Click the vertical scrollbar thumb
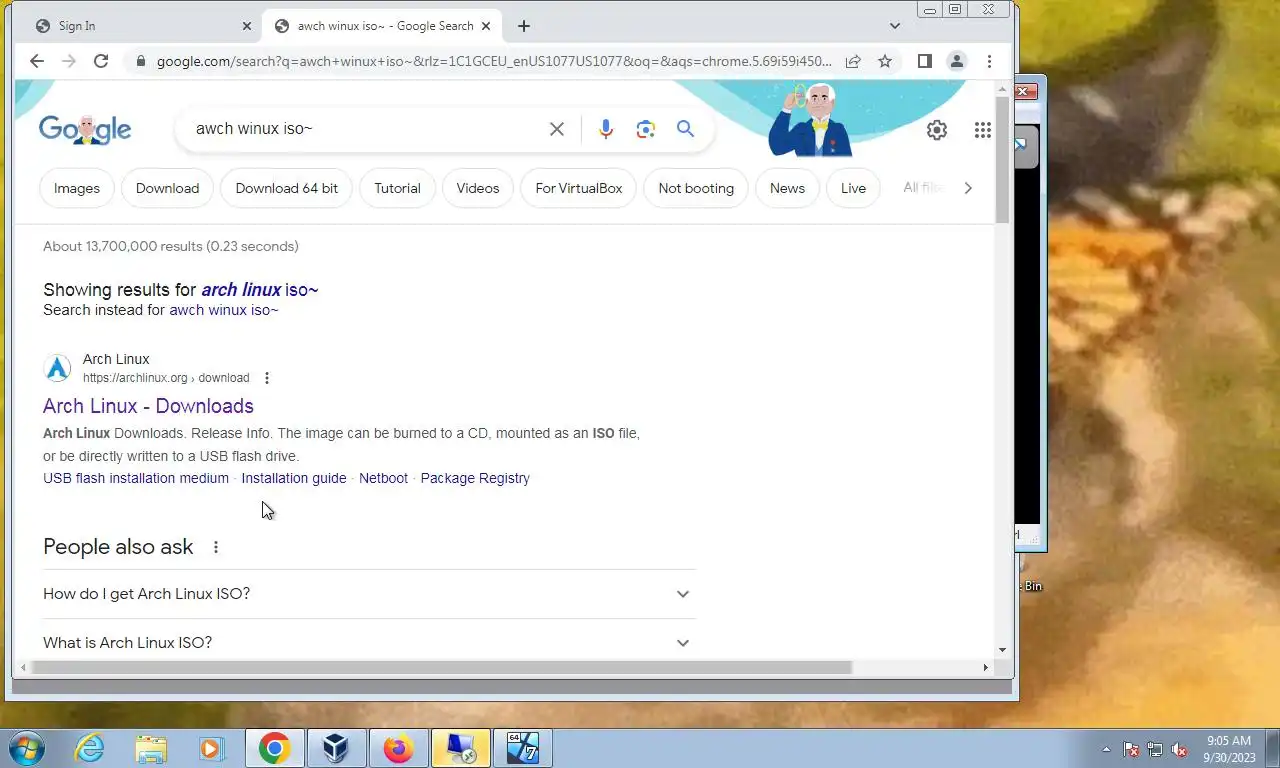This screenshot has height=768, width=1280. click(x=1003, y=160)
